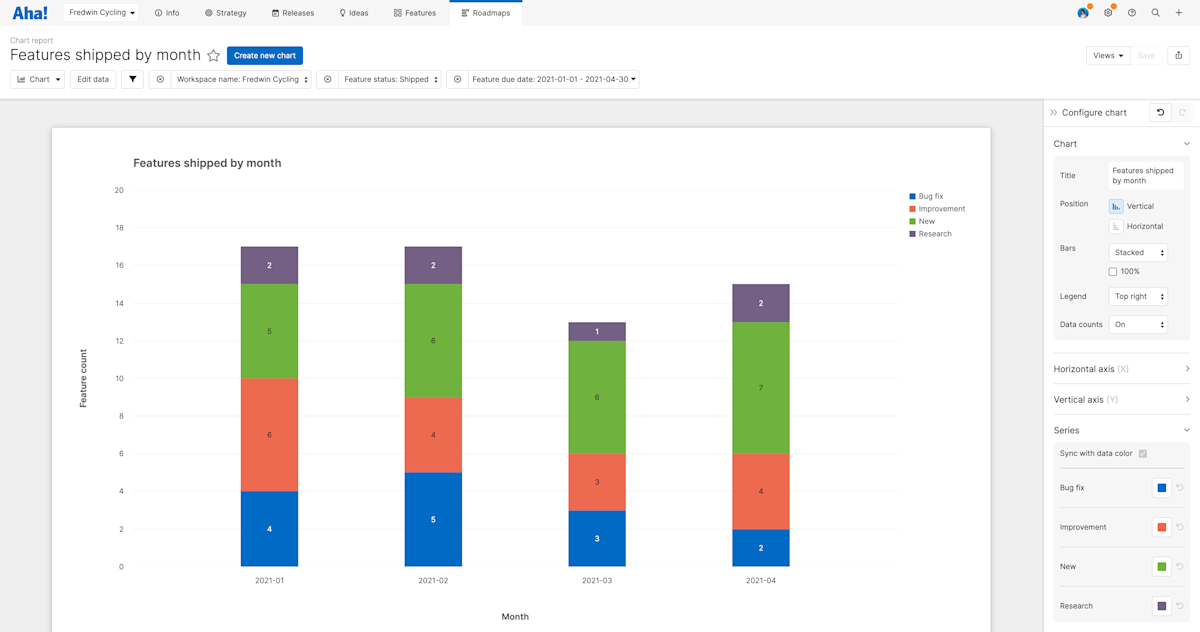Open the Strategy menu in top navigation
This screenshot has height=632, width=1200.
pos(225,13)
